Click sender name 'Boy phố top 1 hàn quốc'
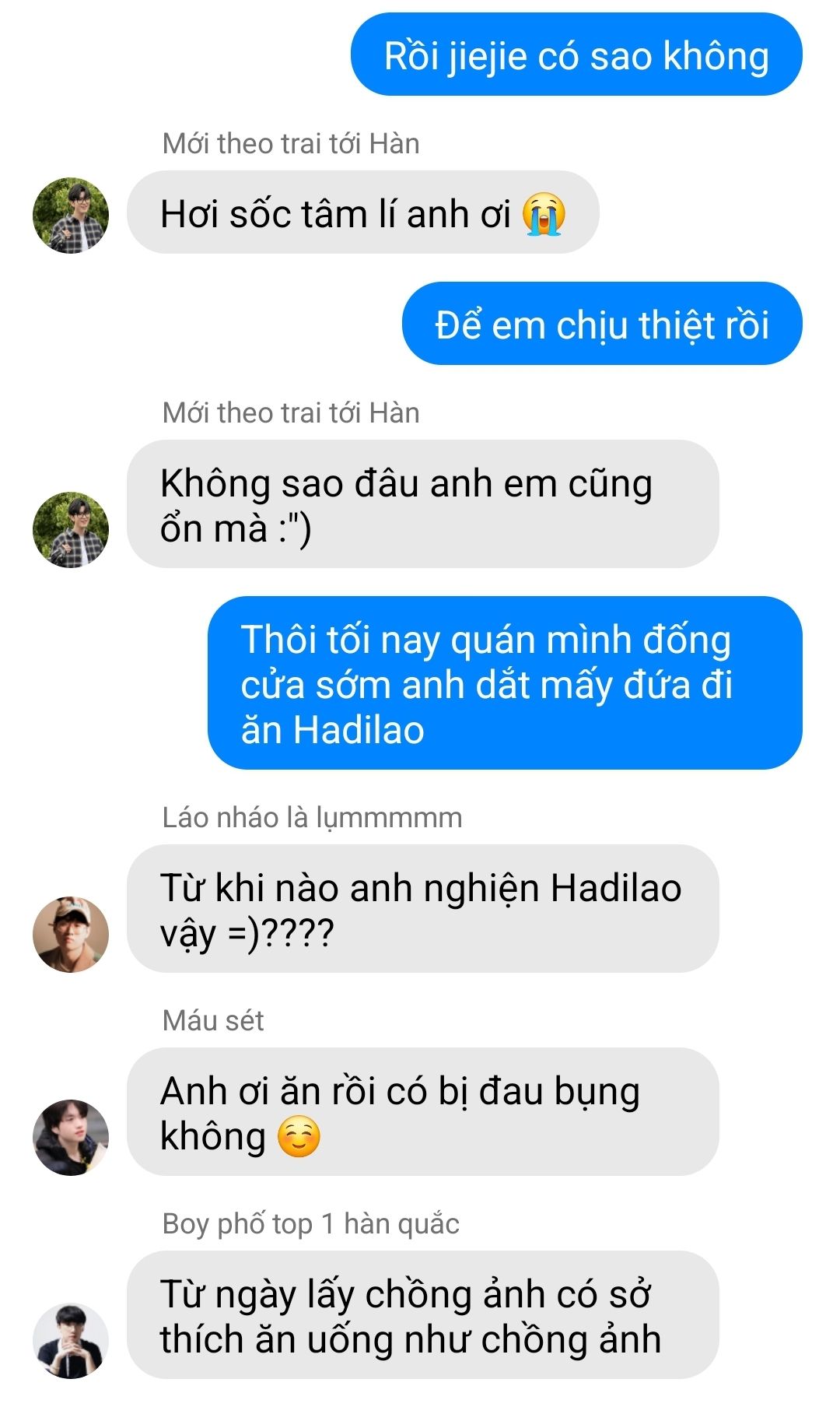 point(310,1224)
